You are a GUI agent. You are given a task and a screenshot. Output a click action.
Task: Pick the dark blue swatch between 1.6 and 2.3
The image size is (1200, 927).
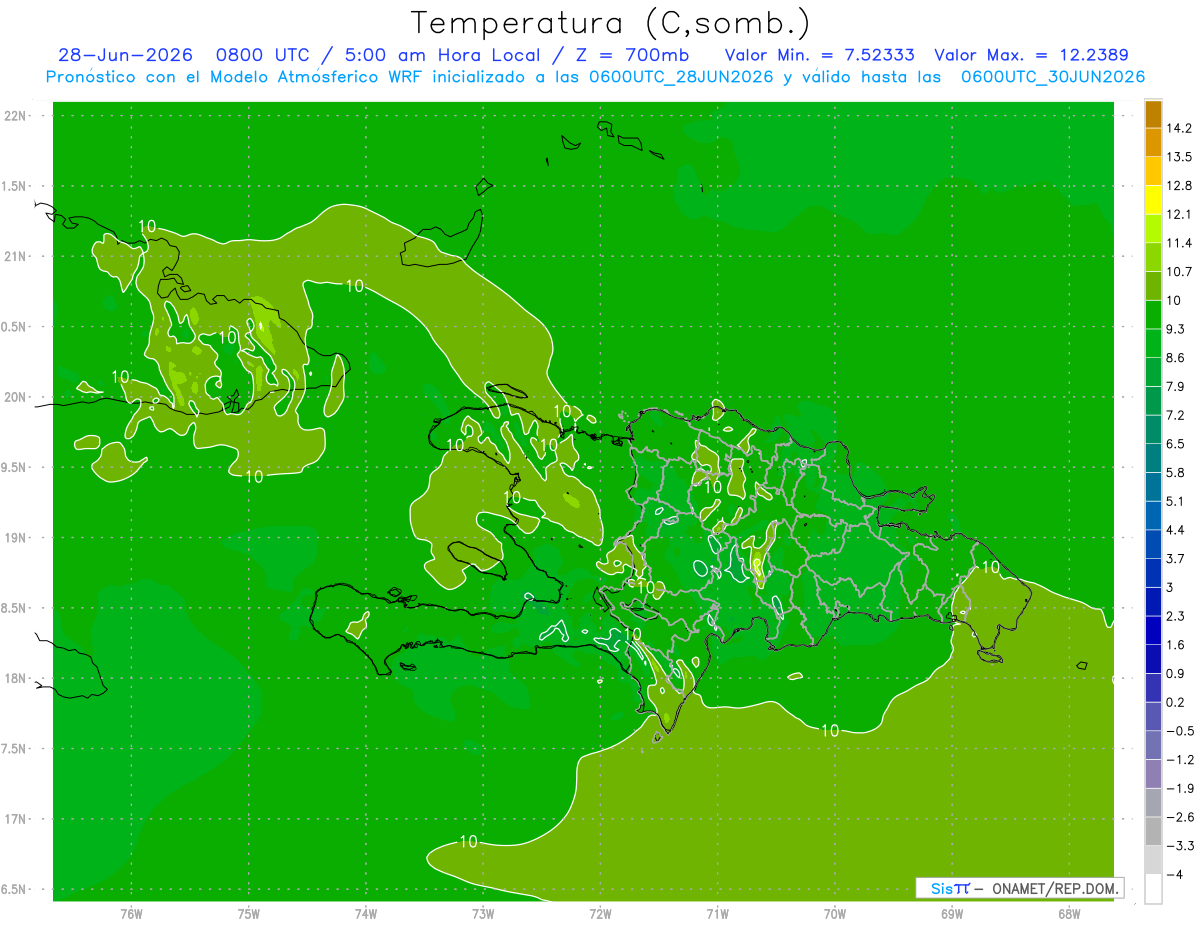pyautogui.click(x=1153, y=630)
